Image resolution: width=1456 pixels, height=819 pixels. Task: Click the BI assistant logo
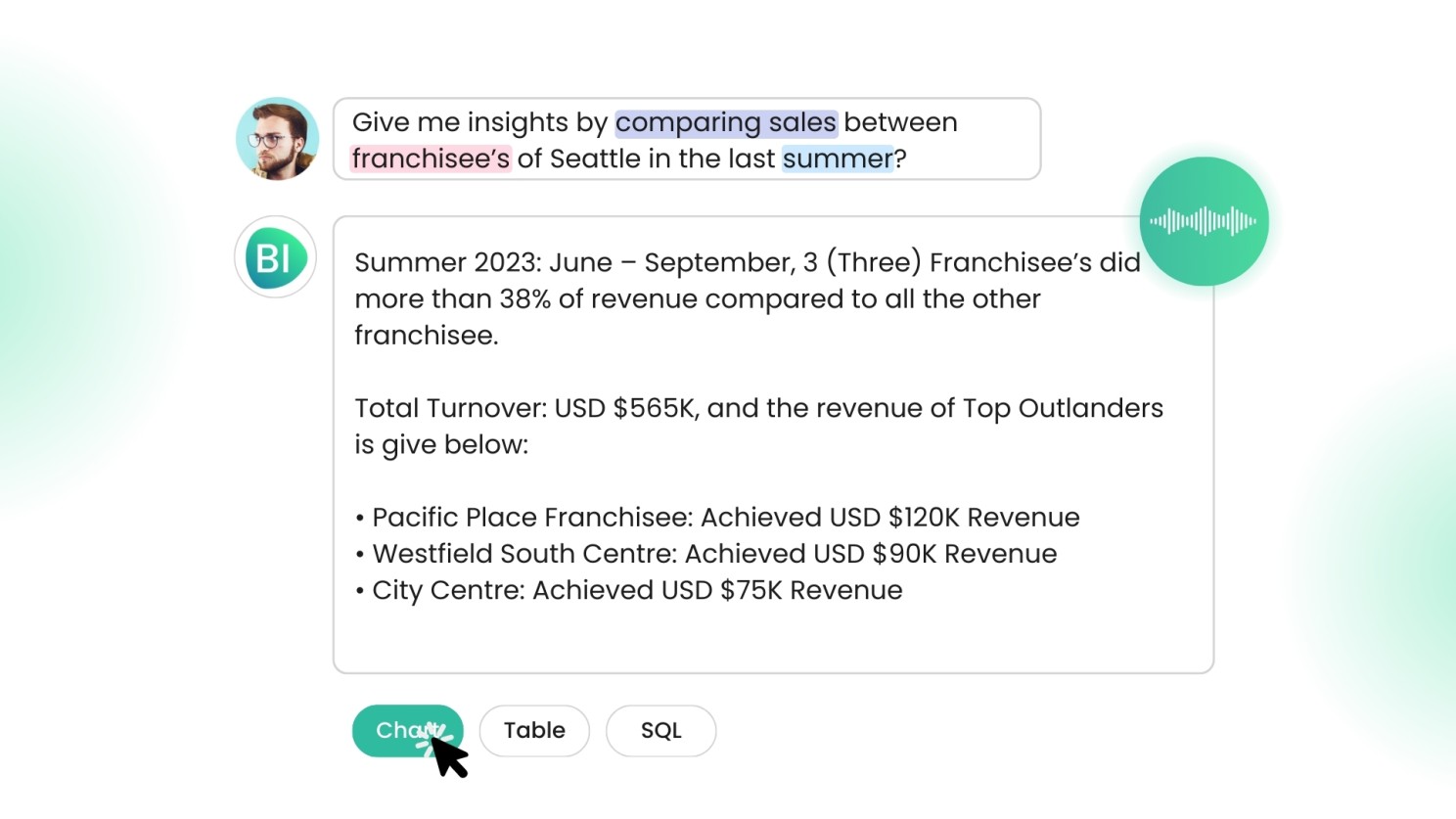pyautogui.click(x=275, y=257)
